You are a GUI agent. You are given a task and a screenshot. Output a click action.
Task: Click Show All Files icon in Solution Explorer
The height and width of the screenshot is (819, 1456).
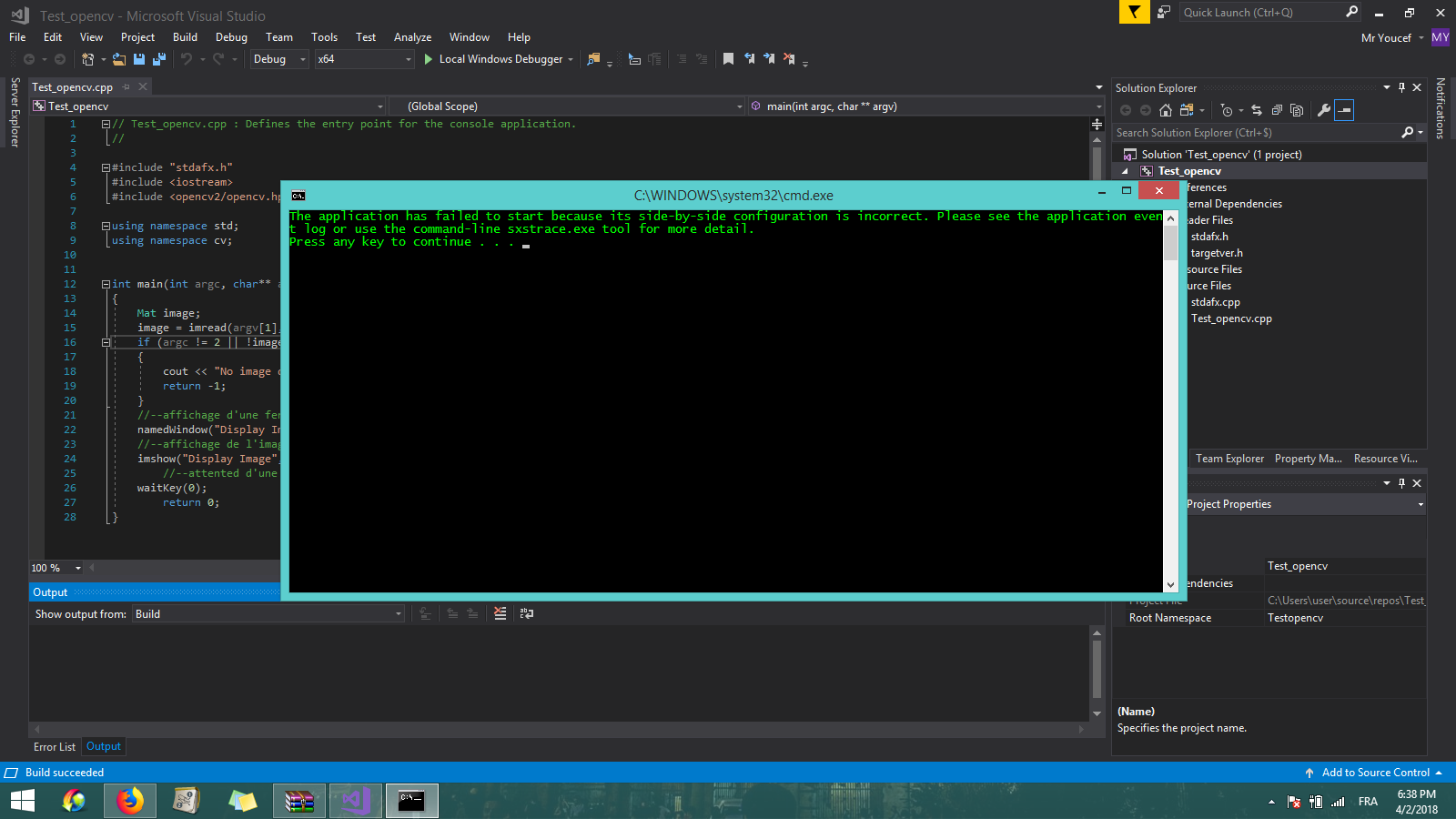(x=1297, y=110)
